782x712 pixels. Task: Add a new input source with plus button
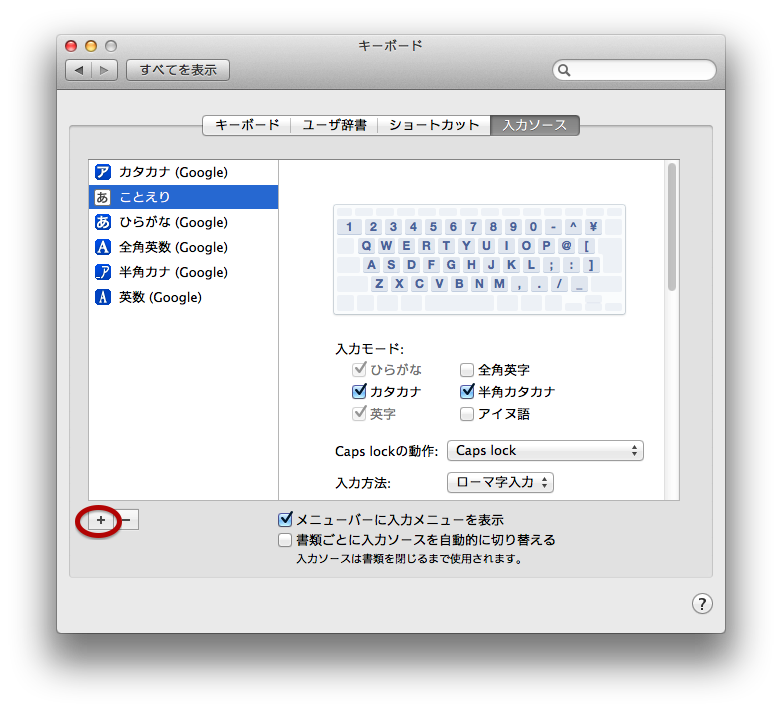[x=101, y=520]
